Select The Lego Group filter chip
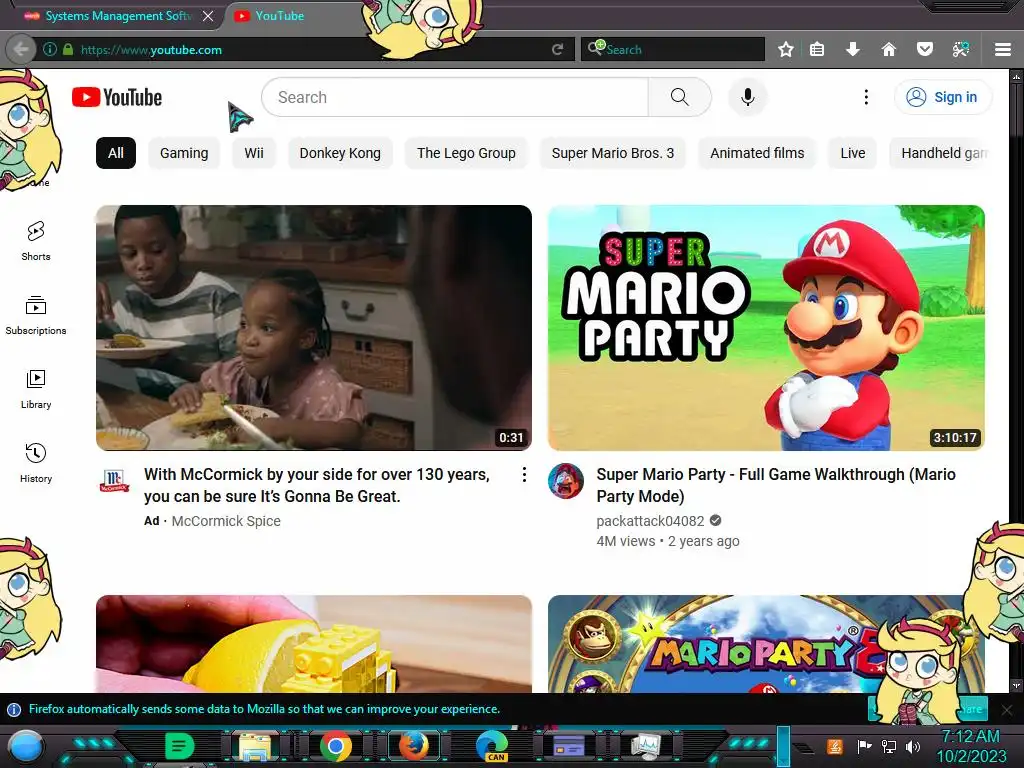 tap(466, 153)
